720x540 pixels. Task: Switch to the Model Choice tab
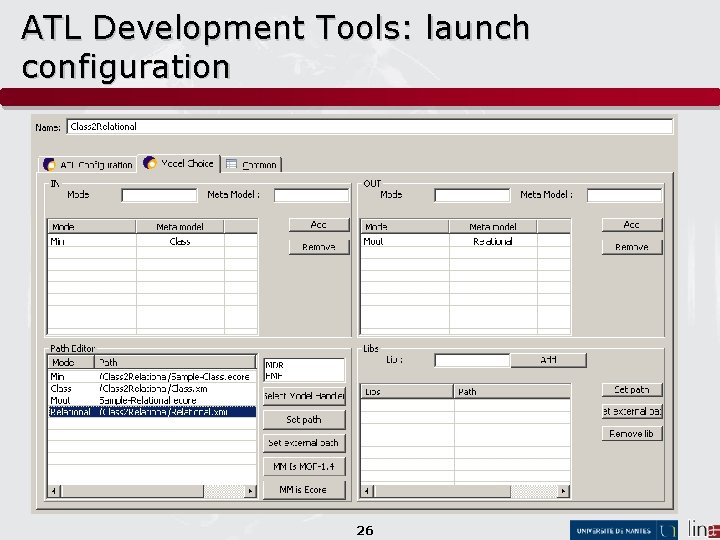179,163
